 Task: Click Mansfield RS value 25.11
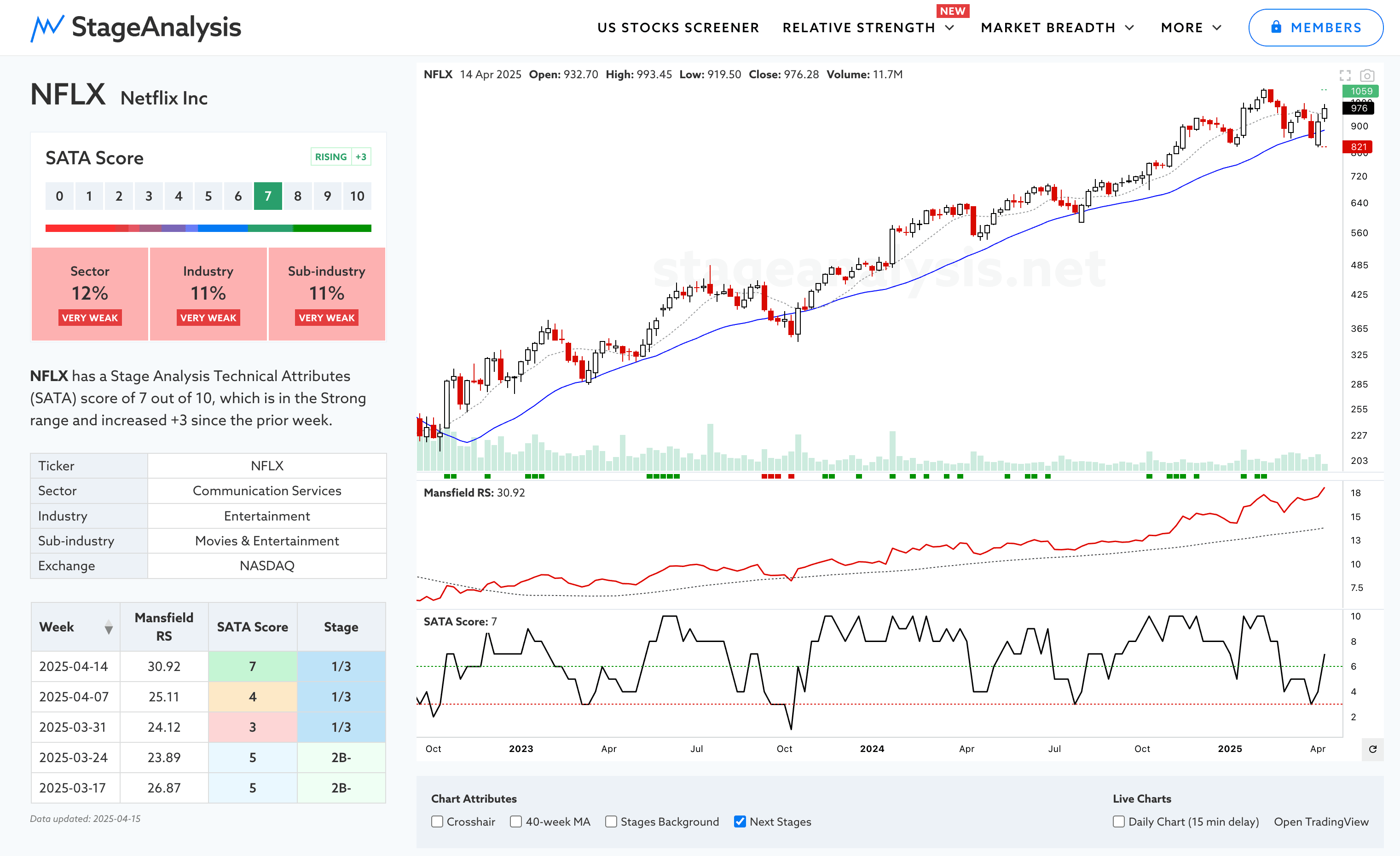pyautogui.click(x=164, y=696)
